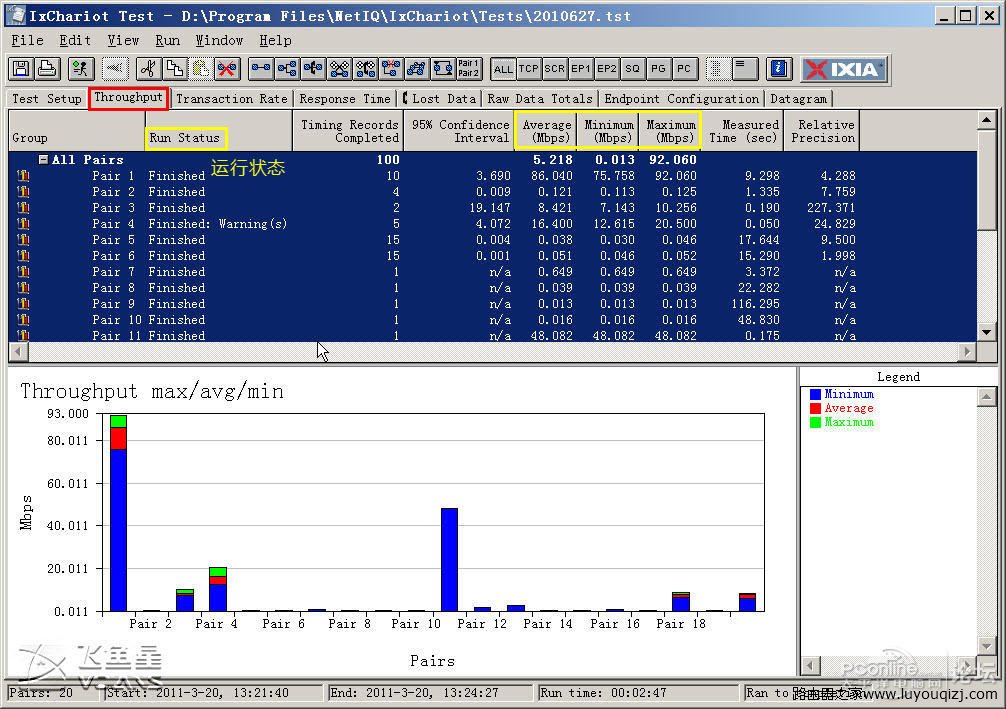Click the Add multicast group icon
1006x709 pixels.
pos(287,69)
